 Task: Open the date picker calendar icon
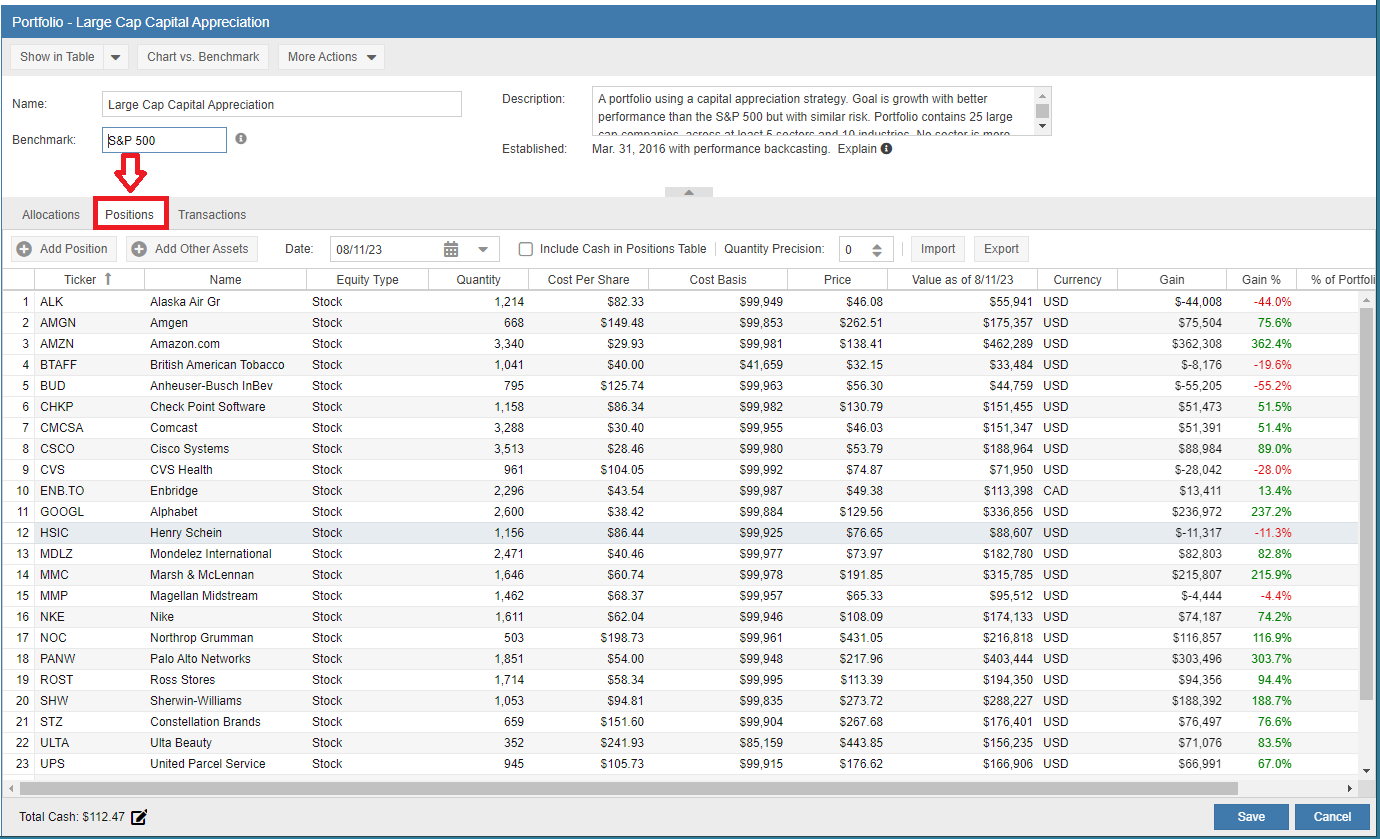click(x=451, y=249)
